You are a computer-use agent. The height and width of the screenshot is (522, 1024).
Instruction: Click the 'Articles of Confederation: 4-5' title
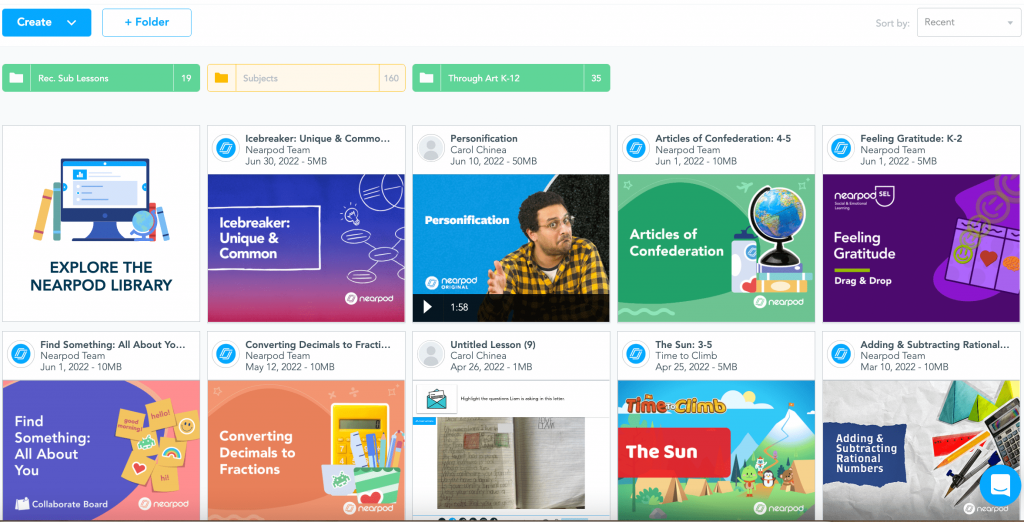pos(721,139)
